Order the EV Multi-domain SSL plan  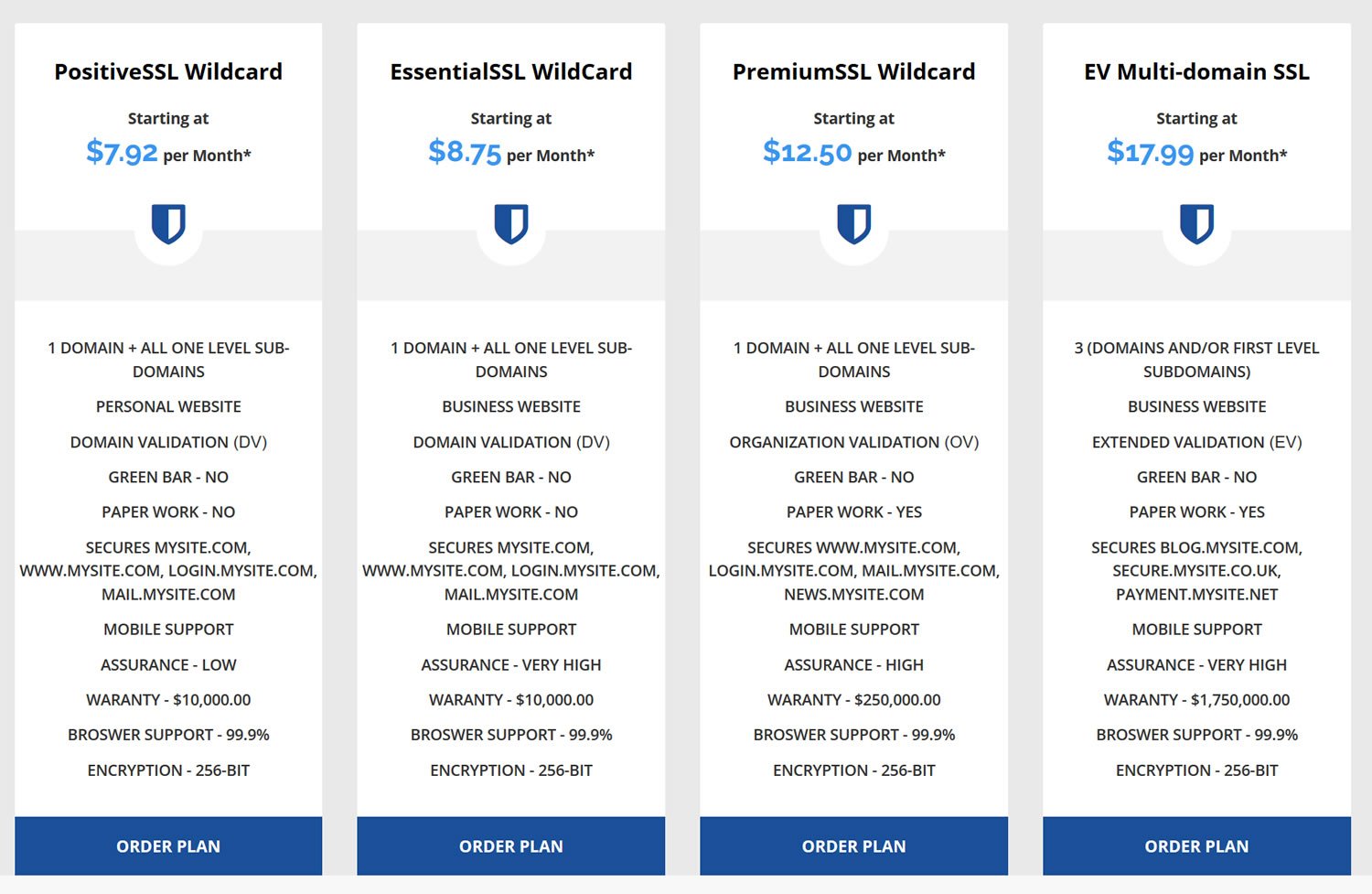1196,846
